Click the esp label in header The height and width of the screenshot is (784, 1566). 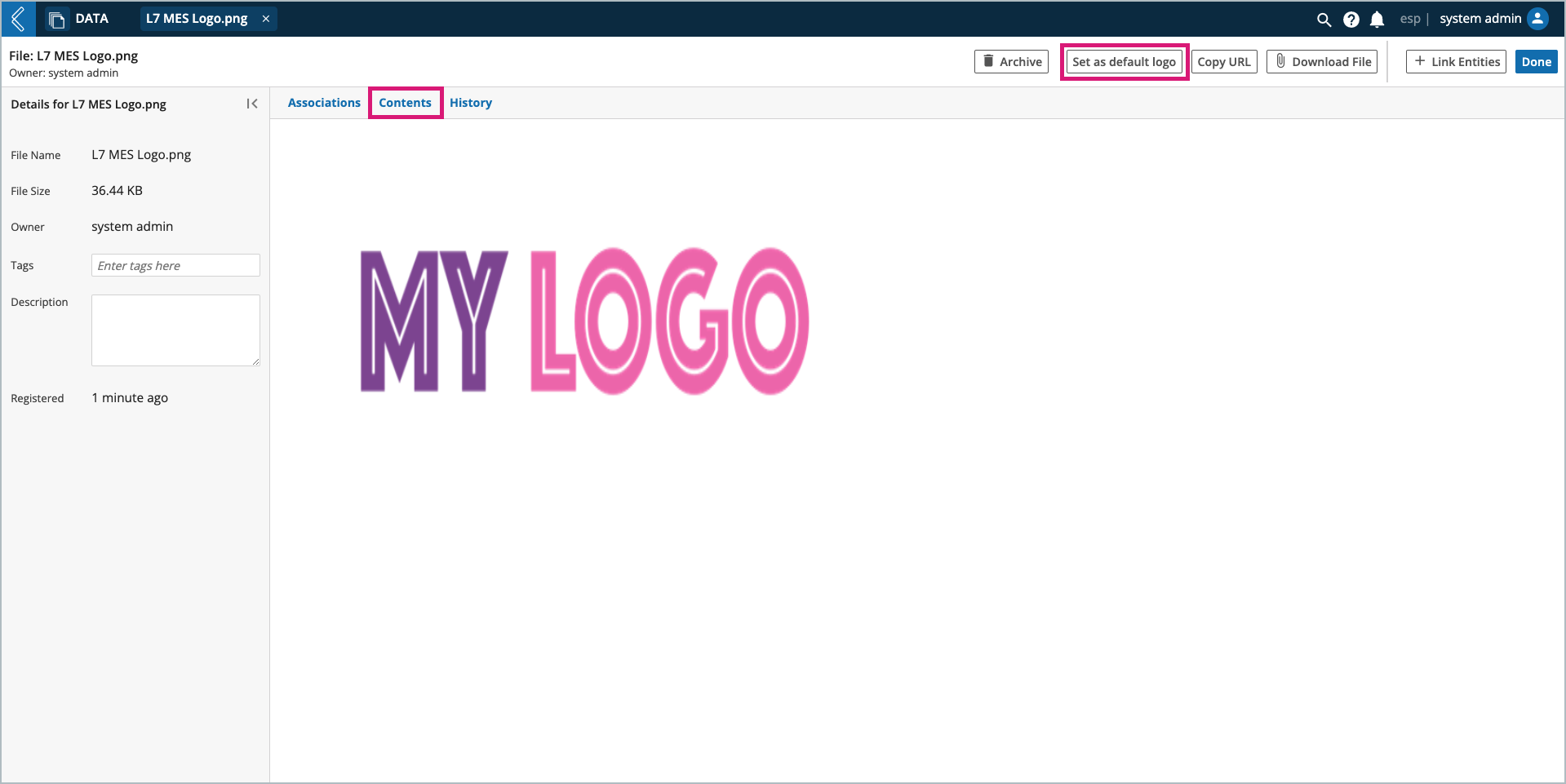1410,19
